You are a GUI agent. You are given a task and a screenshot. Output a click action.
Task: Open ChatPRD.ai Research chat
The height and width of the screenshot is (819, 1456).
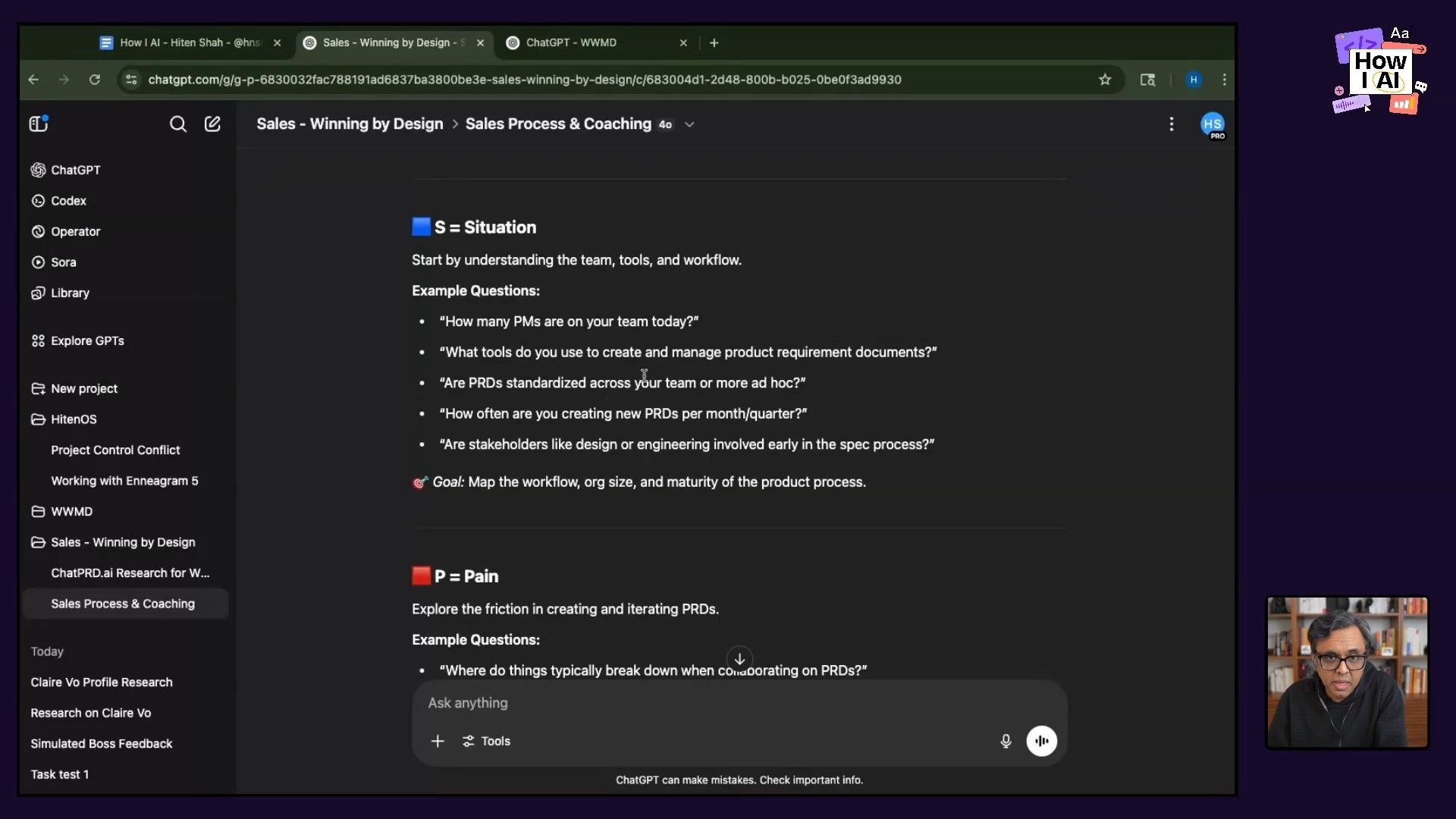[130, 573]
